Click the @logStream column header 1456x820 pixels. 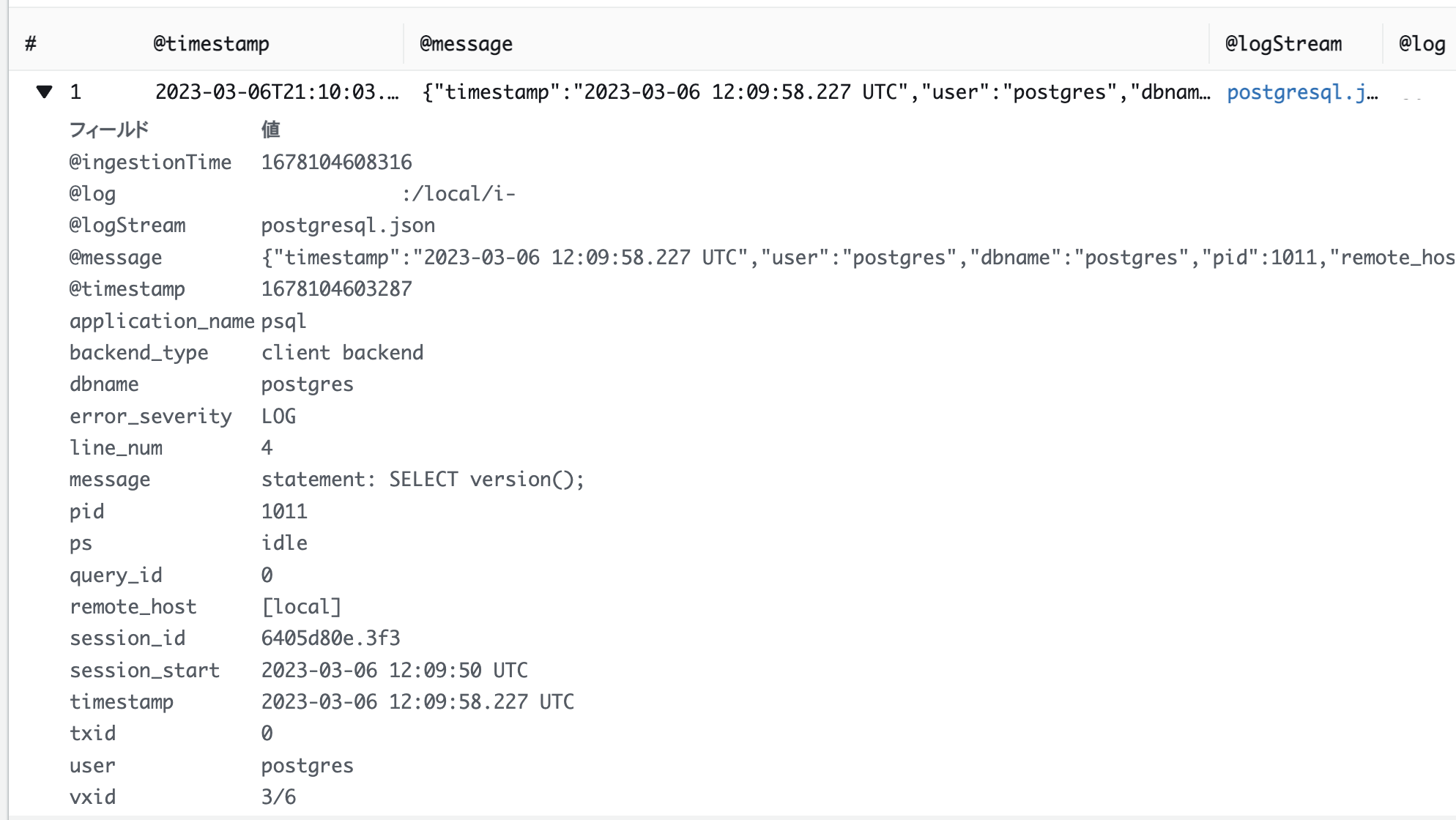click(x=1284, y=43)
